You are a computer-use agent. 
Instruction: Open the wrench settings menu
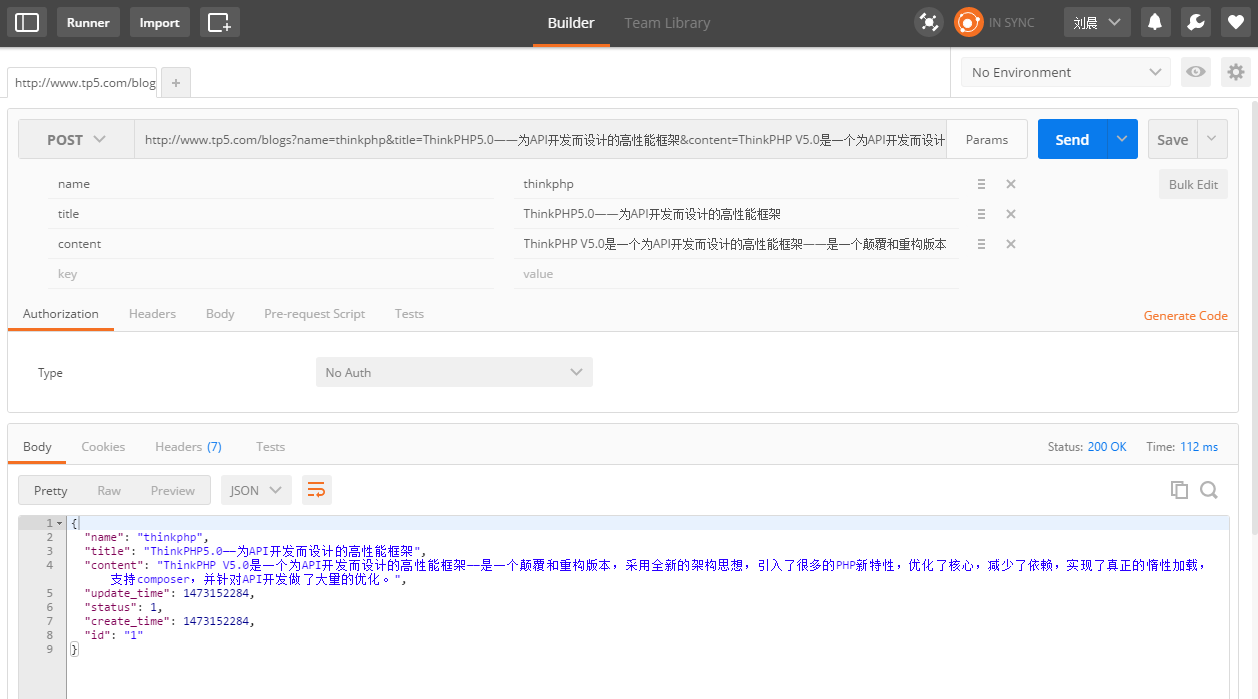(x=1195, y=22)
